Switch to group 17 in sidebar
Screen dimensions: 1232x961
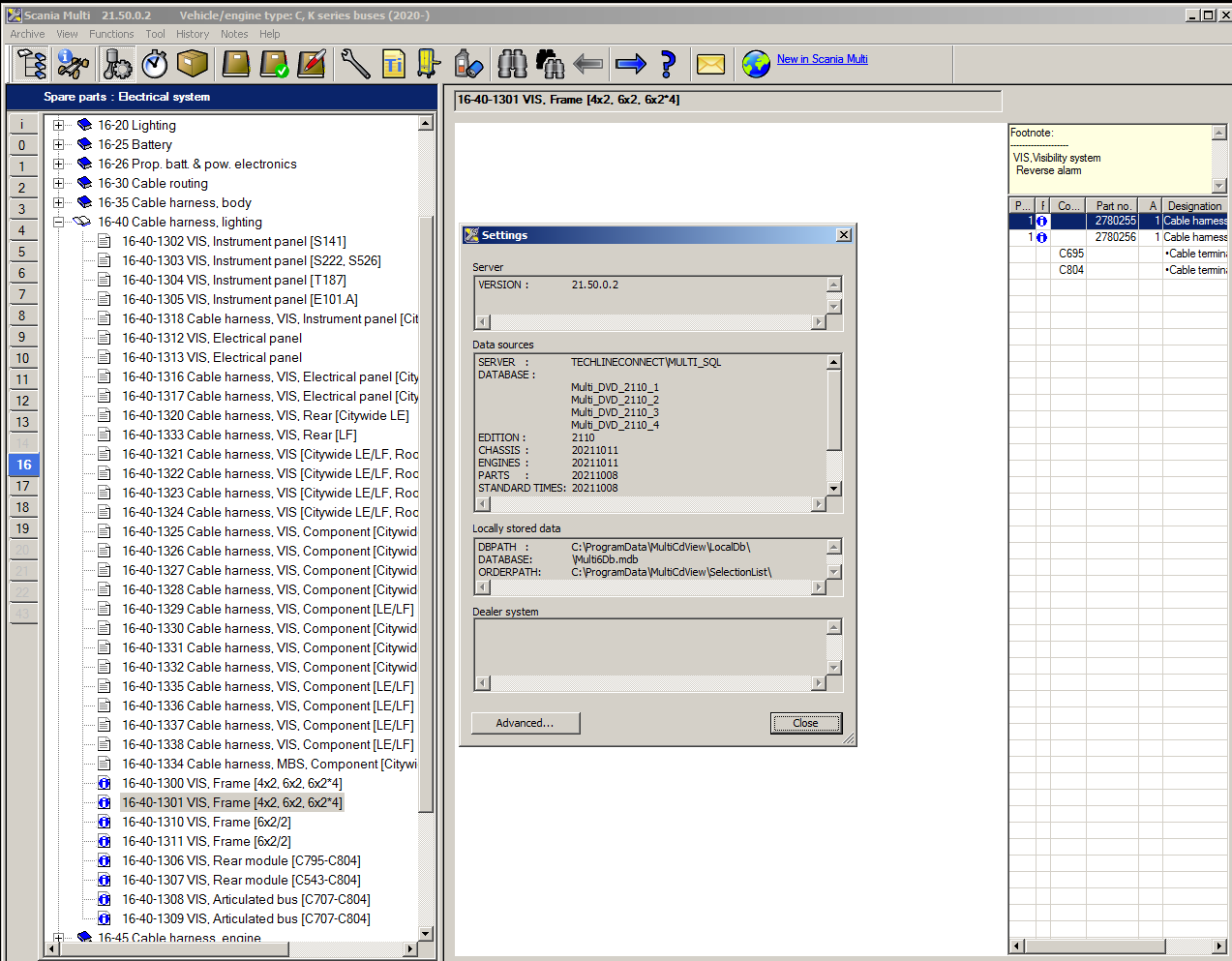[x=22, y=486]
